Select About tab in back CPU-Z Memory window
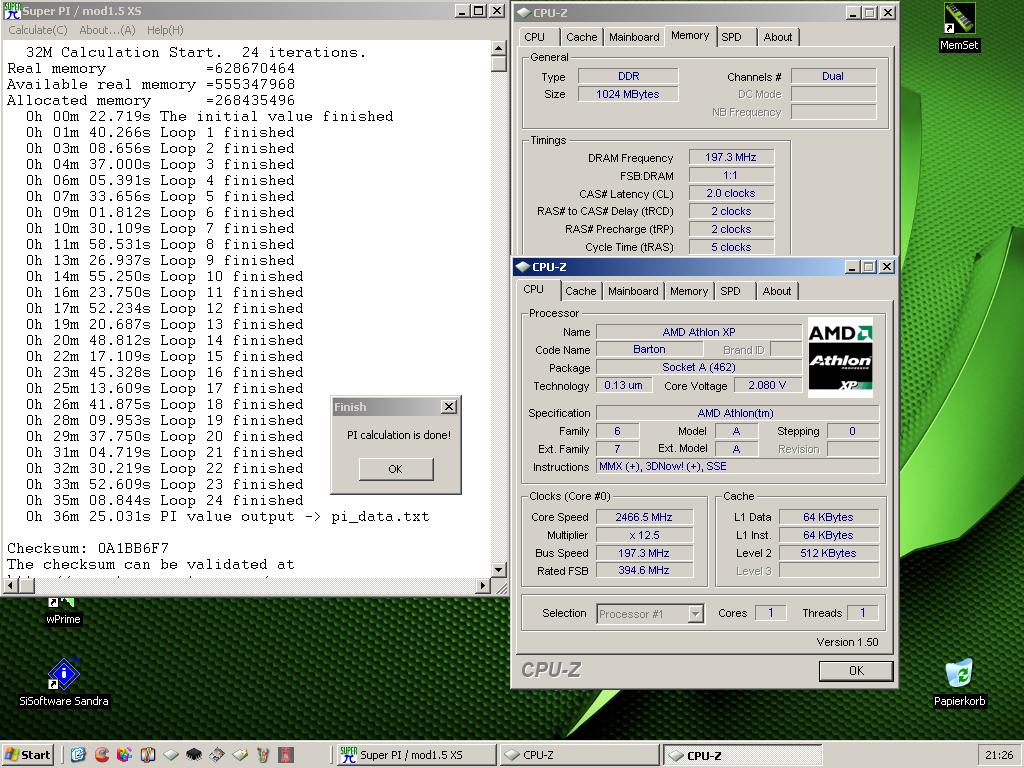1024x768 pixels. tap(778, 37)
